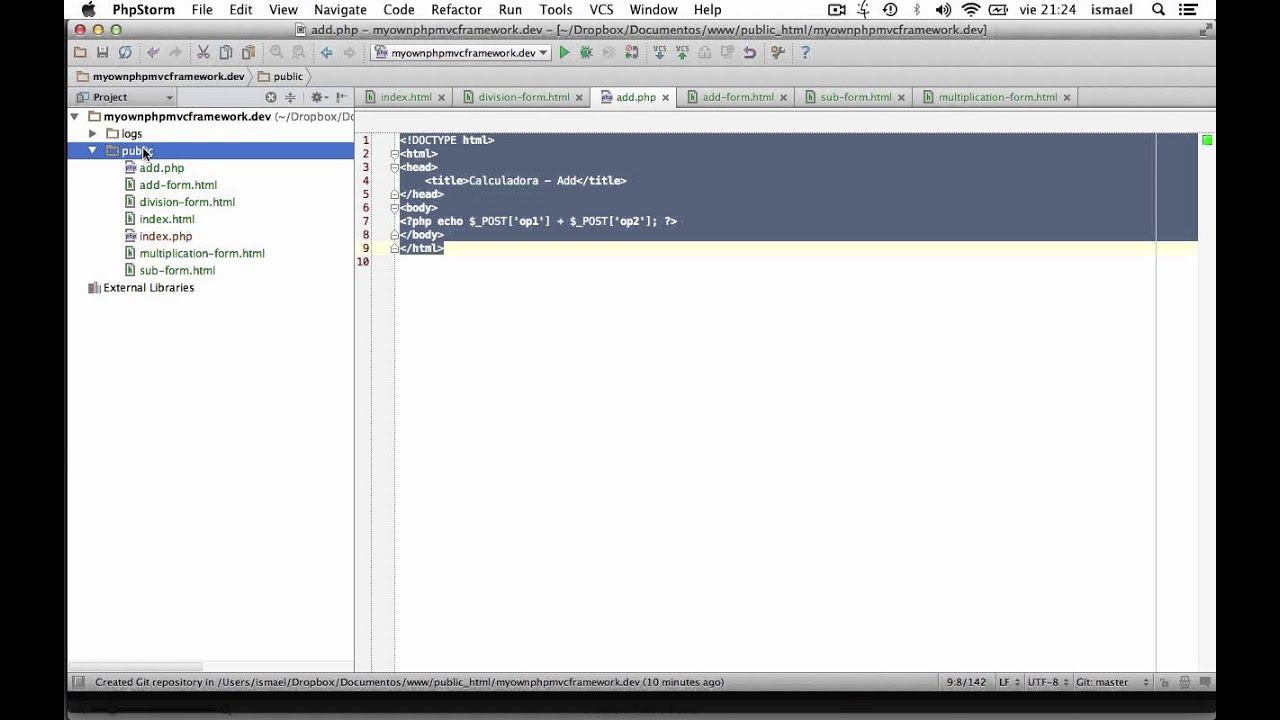Click the Wi-Fi menu bar icon
The image size is (1280, 720).
click(970, 10)
